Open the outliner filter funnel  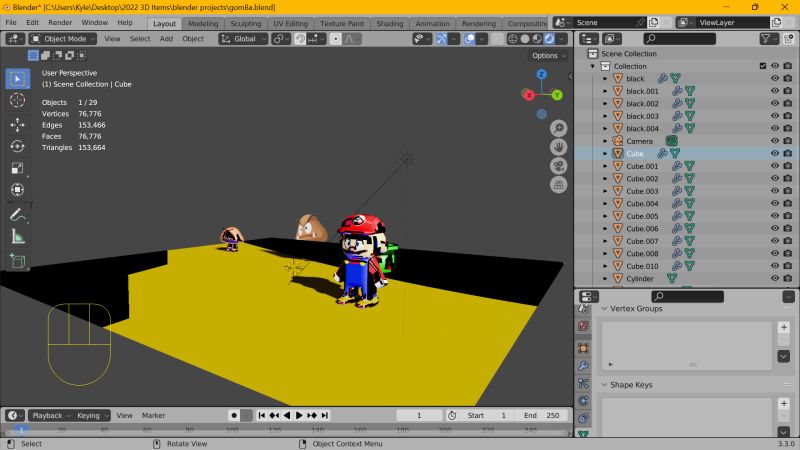(765, 39)
